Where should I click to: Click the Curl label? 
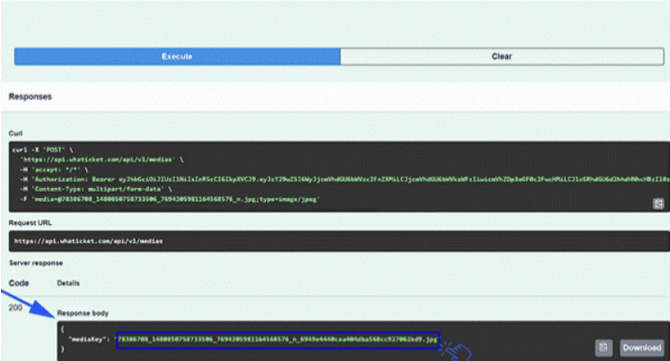pyautogui.click(x=15, y=133)
